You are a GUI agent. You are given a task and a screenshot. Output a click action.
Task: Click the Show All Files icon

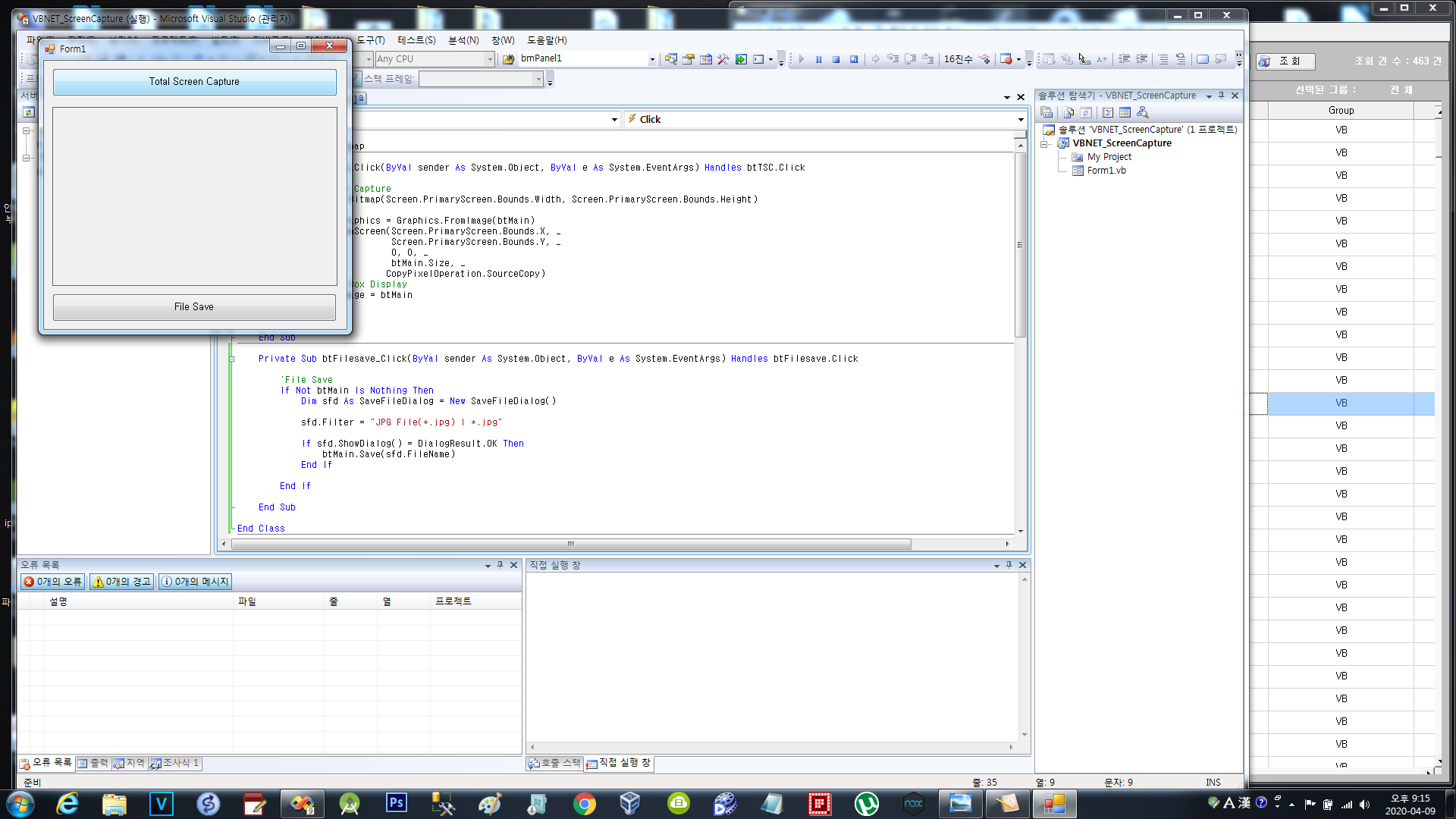click(1068, 112)
